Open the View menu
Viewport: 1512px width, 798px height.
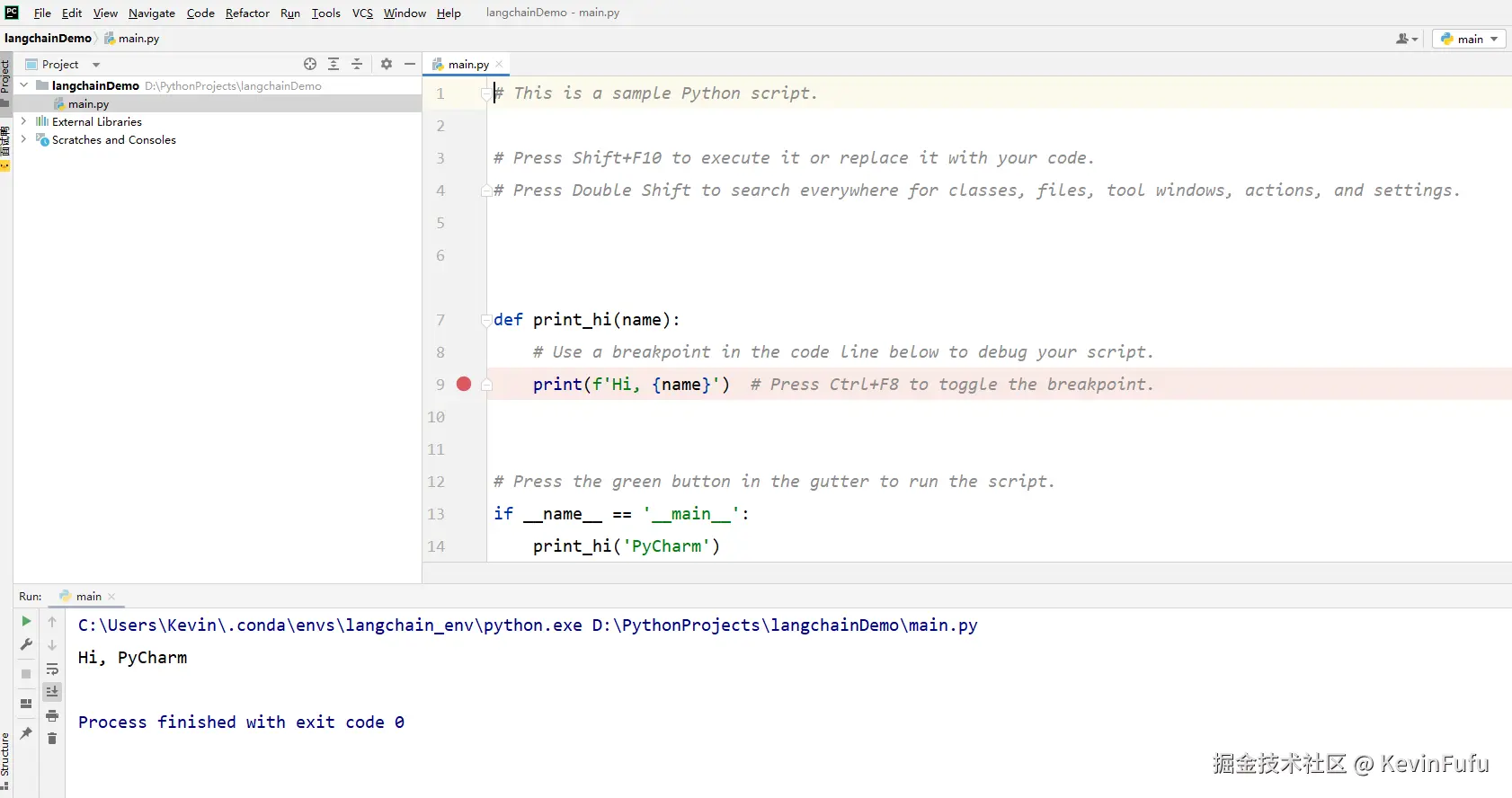pos(105,13)
